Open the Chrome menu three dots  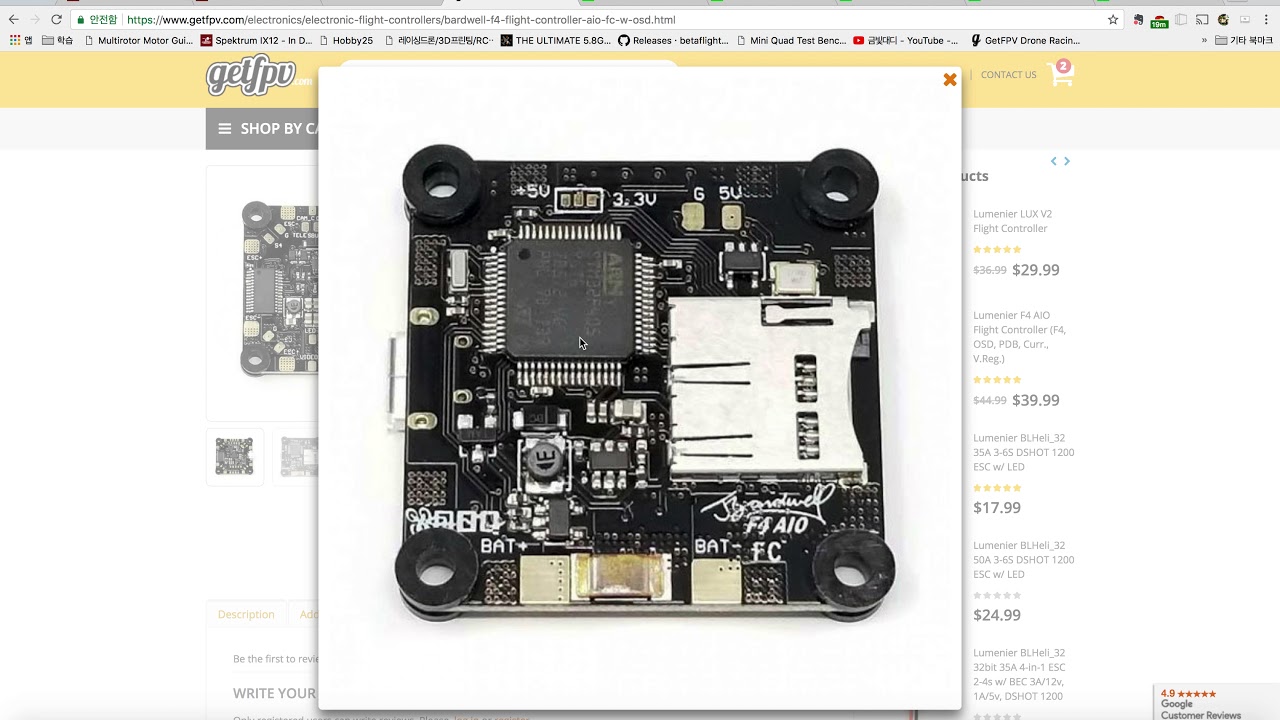1267,20
